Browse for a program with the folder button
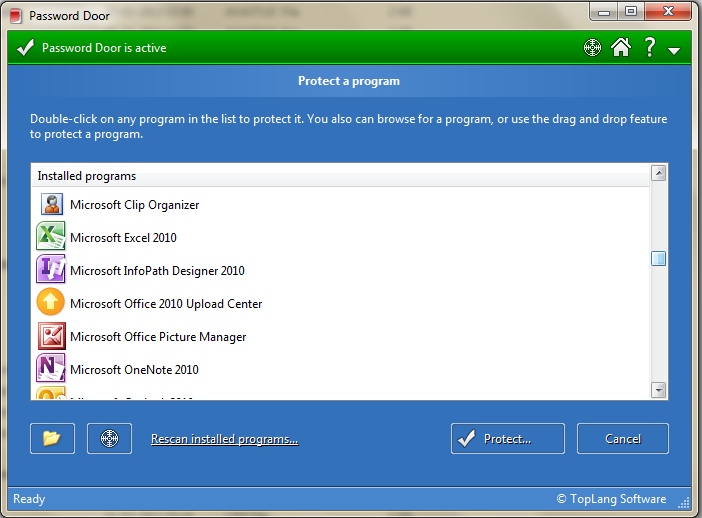 coord(52,438)
